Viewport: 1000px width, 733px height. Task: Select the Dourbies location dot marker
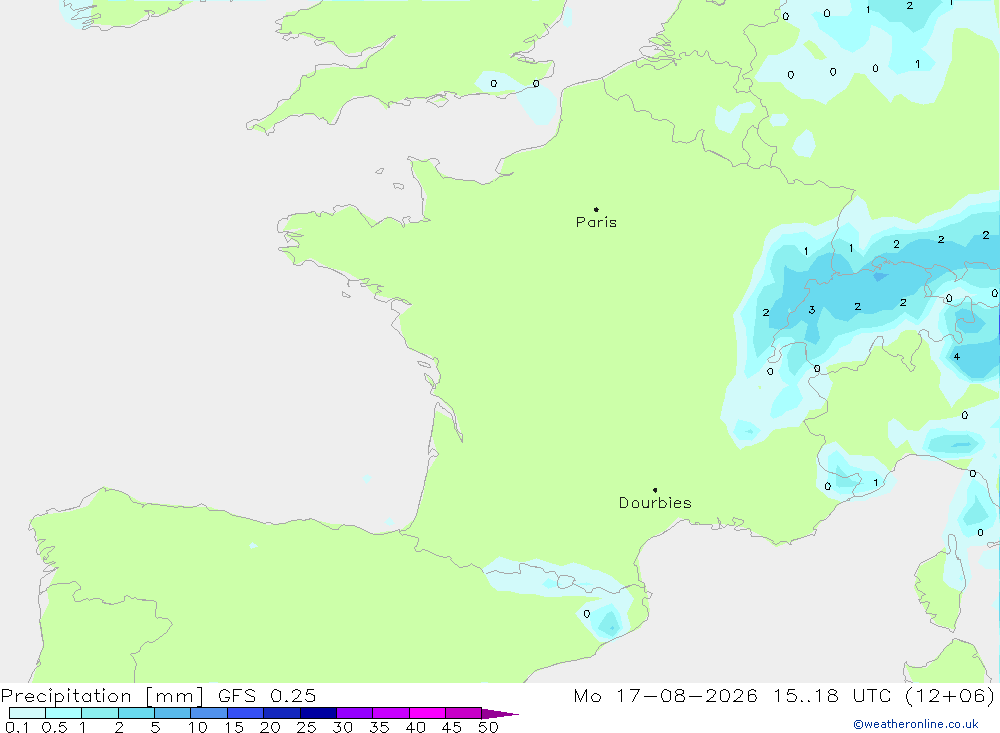(x=655, y=490)
